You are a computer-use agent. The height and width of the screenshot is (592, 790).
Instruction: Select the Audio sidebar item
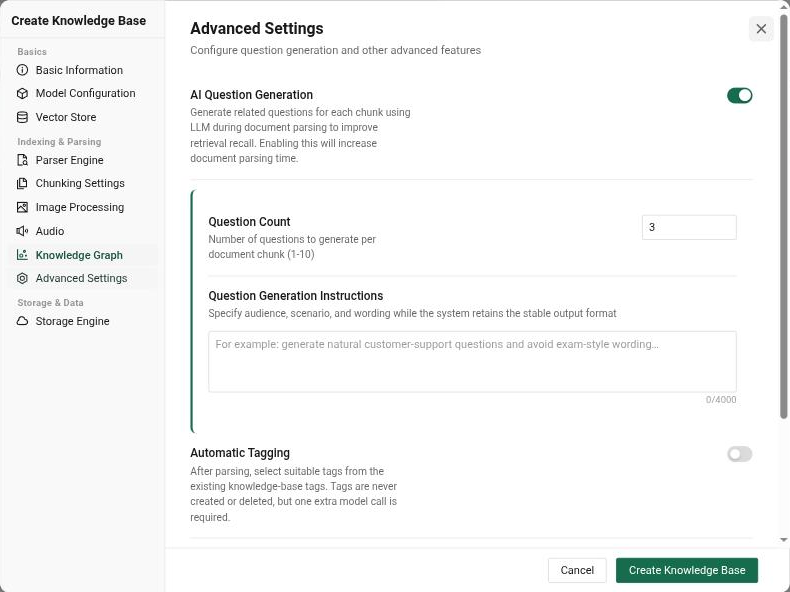pyautogui.click(x=84, y=231)
